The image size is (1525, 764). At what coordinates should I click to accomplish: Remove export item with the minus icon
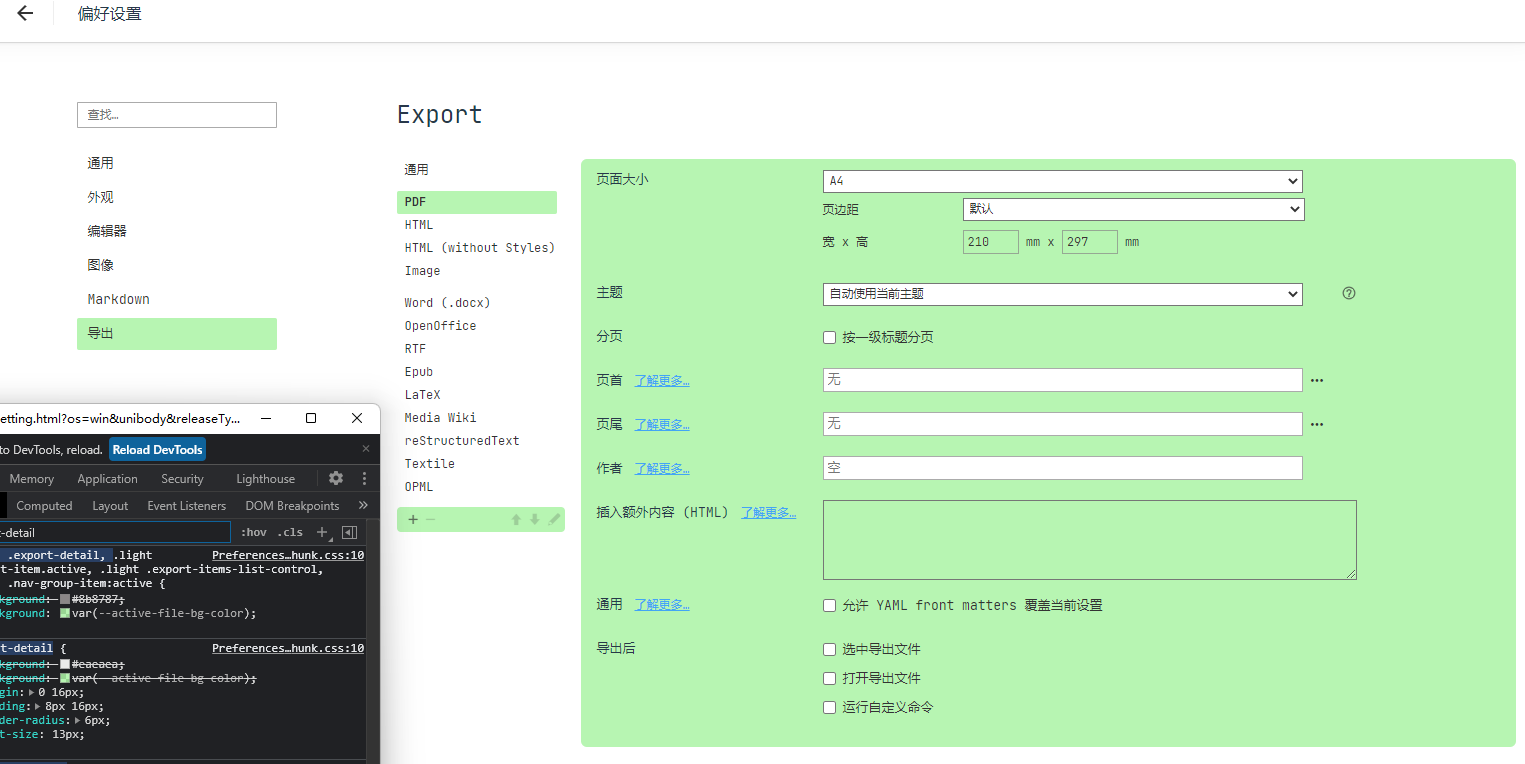click(431, 519)
